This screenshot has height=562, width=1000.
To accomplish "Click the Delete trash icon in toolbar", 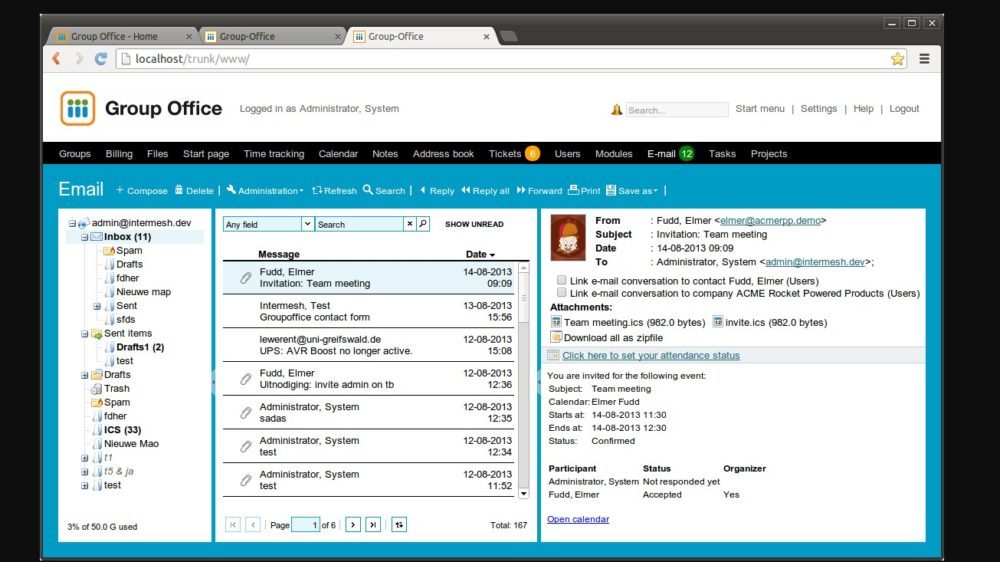I will click(179, 190).
